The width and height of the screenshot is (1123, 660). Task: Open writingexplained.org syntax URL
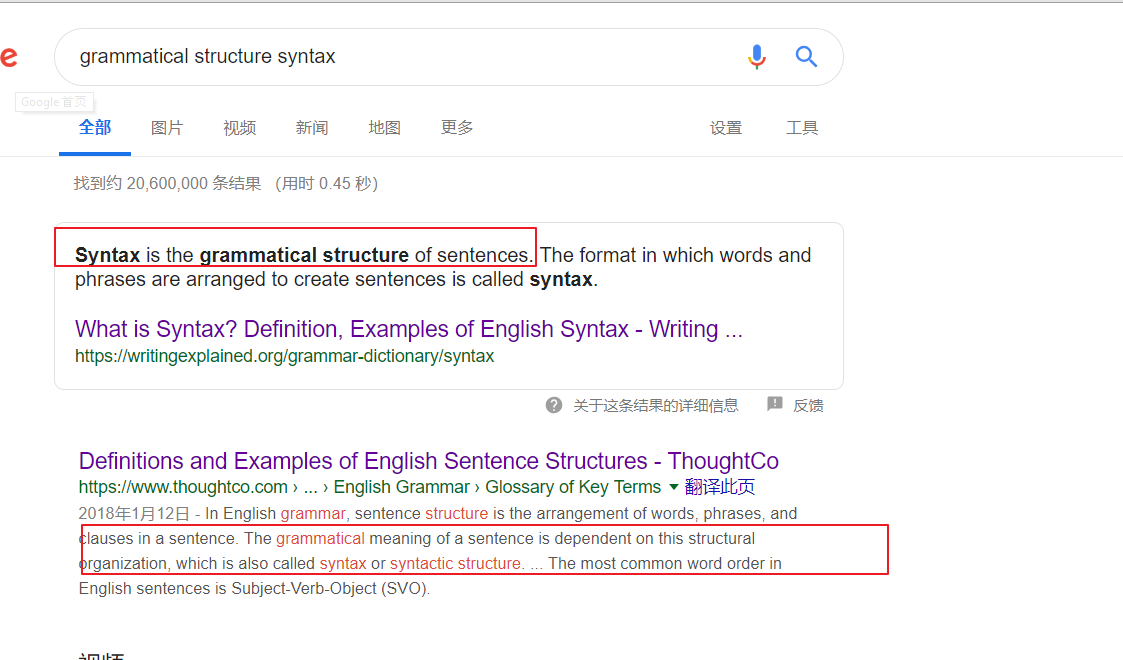284,356
